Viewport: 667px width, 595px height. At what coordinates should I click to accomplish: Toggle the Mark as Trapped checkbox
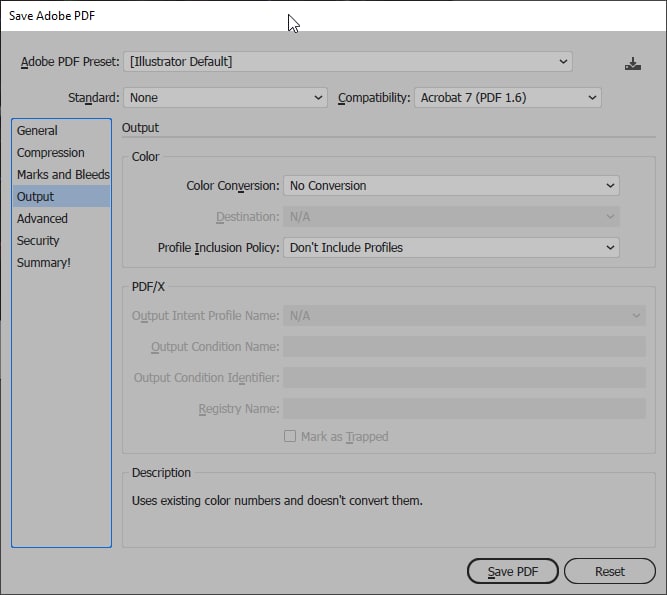click(x=290, y=436)
